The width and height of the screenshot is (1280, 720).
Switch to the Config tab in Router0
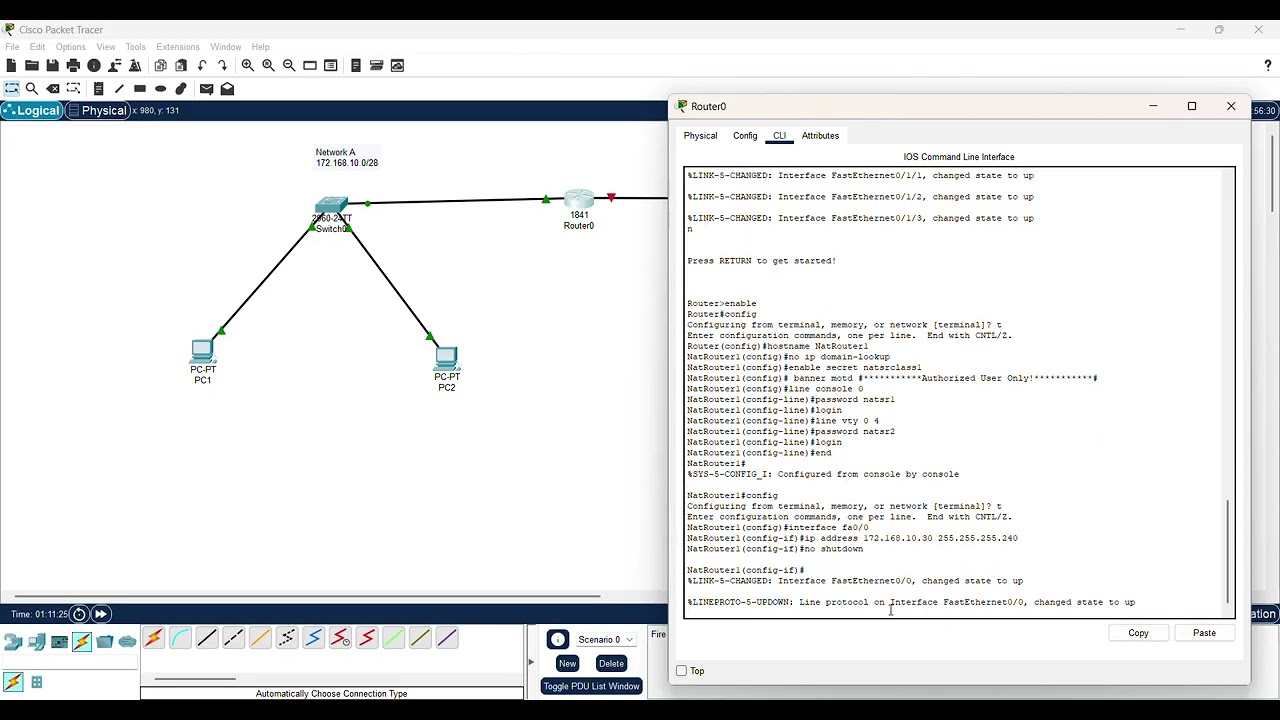745,136
